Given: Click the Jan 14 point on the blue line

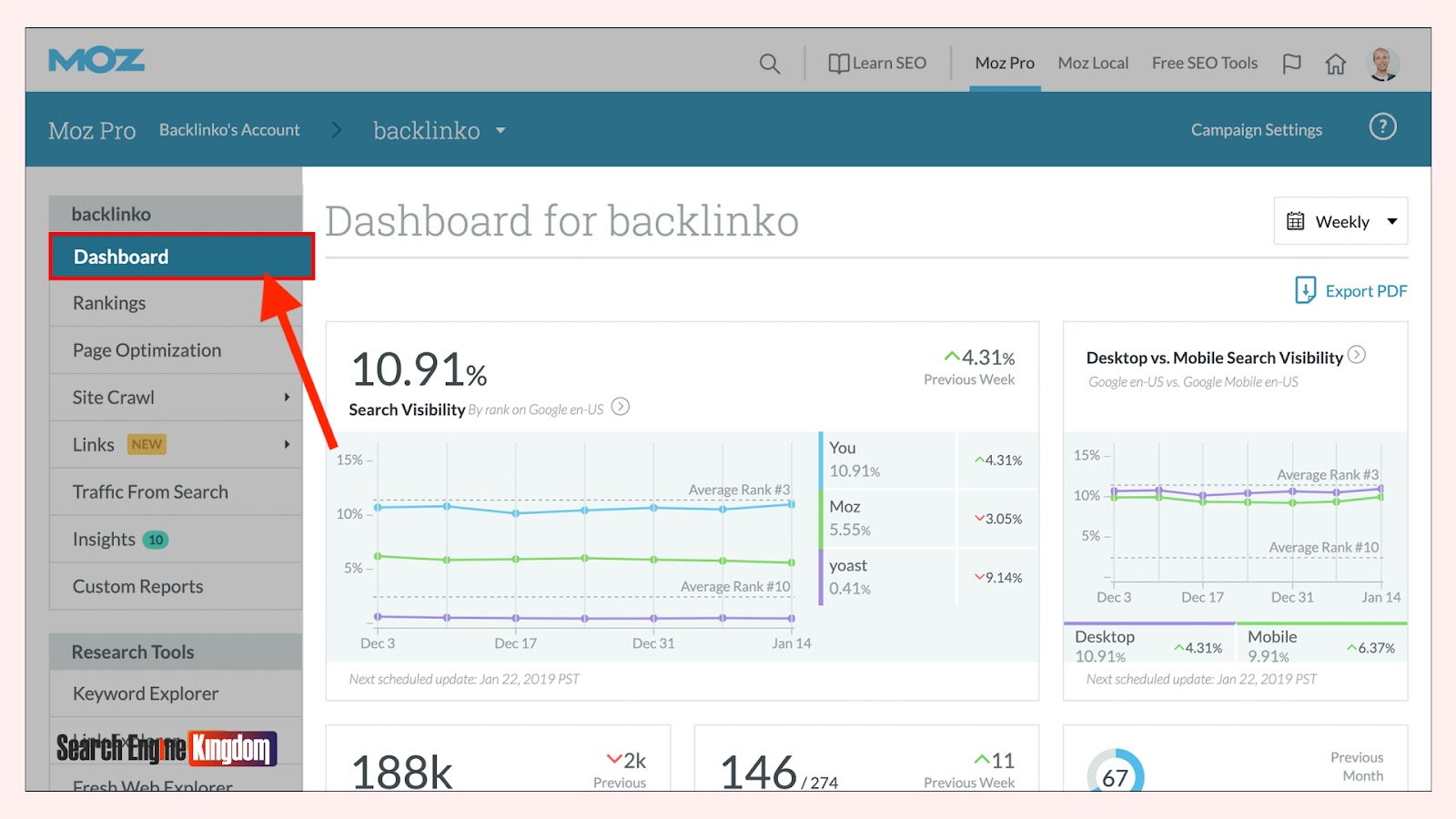Looking at the screenshot, I should [791, 504].
